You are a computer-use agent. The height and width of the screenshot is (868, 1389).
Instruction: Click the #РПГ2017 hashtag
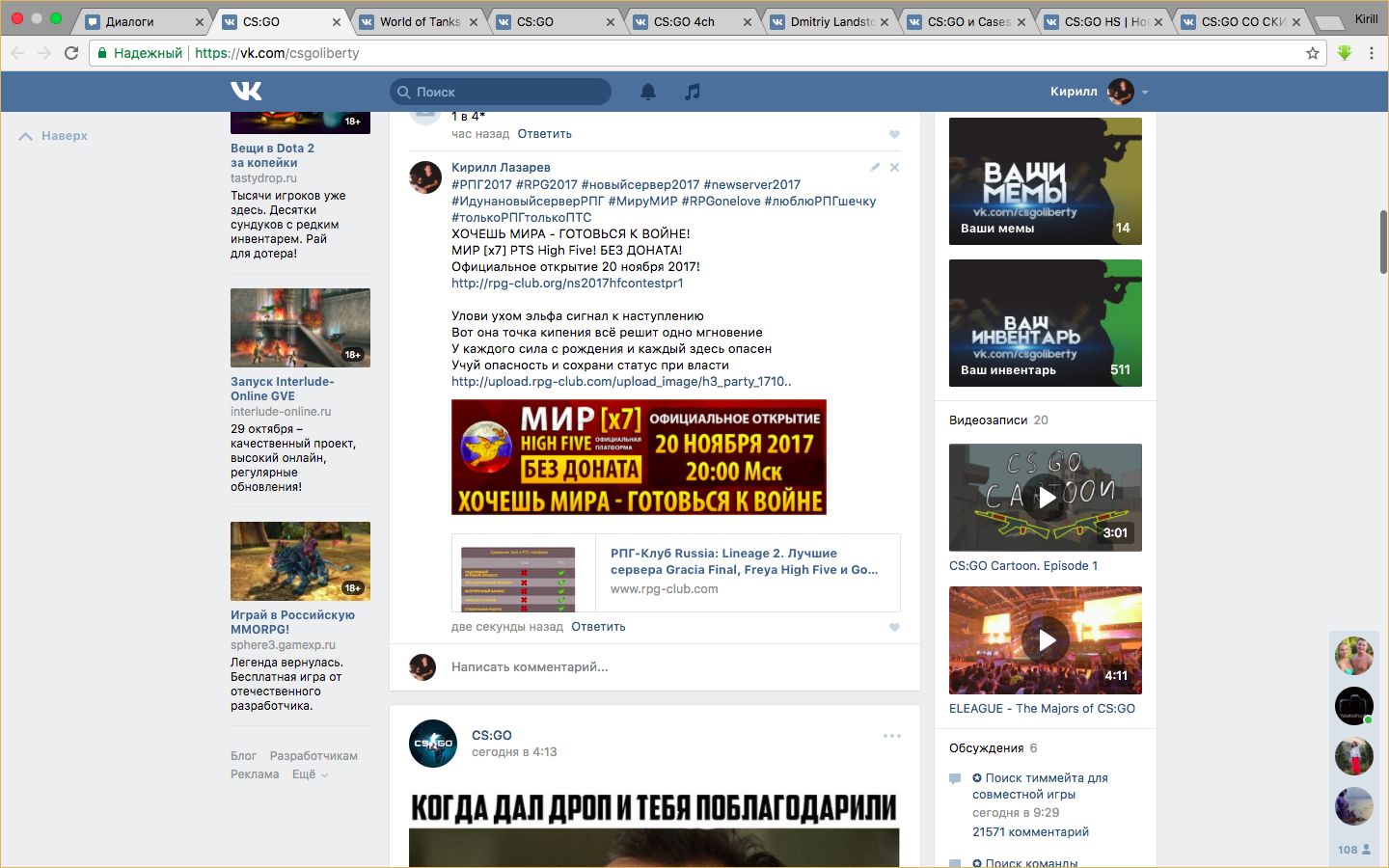tap(481, 185)
